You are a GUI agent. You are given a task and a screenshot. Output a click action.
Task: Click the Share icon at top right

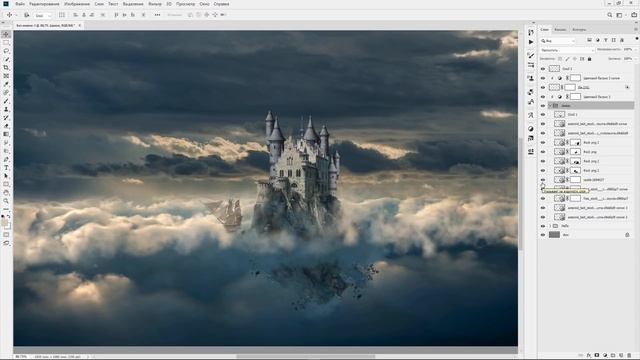[634, 15]
